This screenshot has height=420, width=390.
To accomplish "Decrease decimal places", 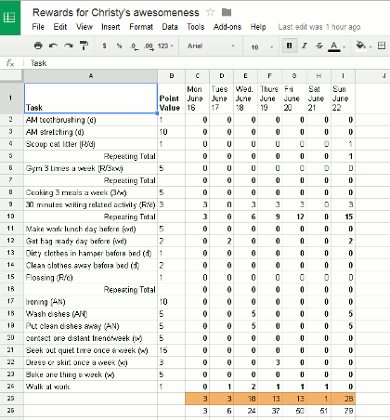I will click(134, 46).
